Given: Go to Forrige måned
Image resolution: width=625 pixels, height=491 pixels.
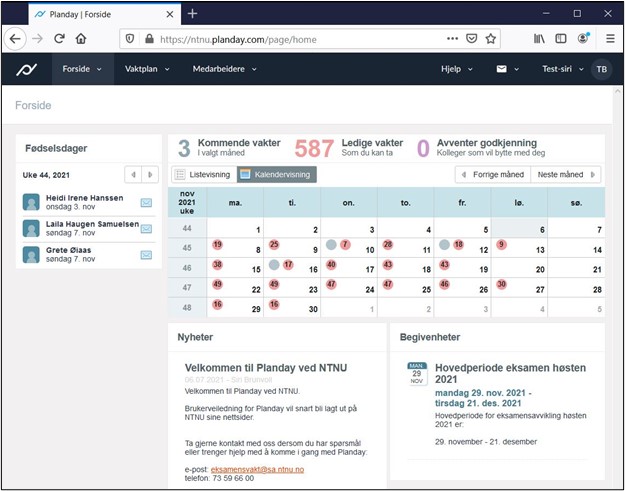Looking at the screenshot, I should coord(493,175).
